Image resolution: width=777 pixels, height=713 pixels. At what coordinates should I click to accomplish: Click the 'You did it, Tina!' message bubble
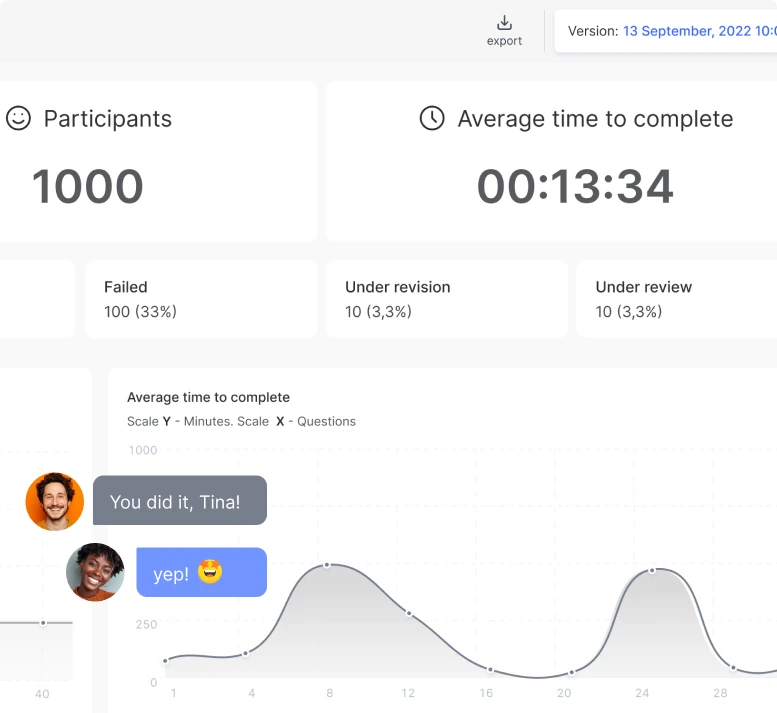click(x=180, y=500)
